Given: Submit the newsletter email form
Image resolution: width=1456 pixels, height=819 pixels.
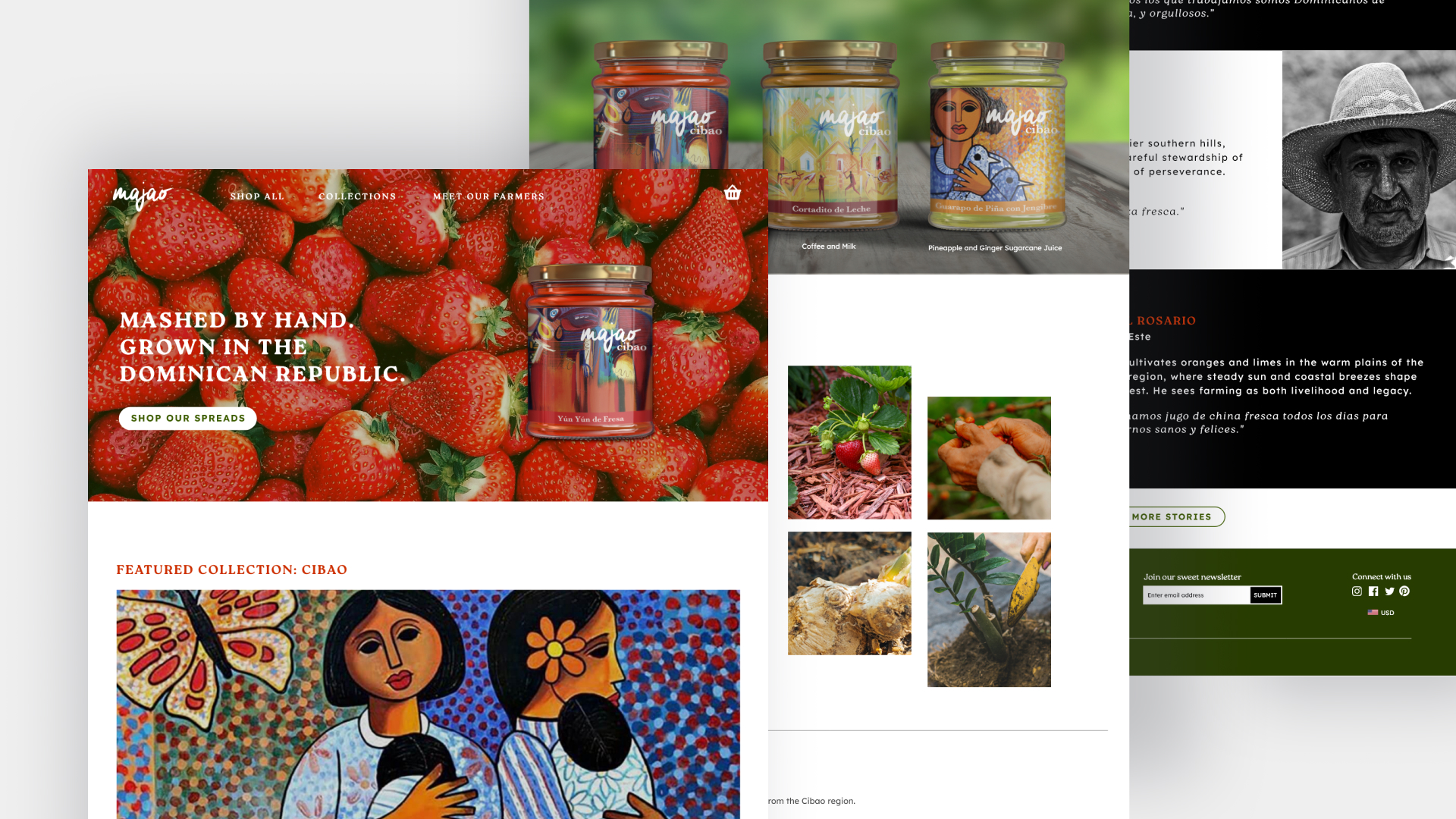Looking at the screenshot, I should click(x=1266, y=595).
